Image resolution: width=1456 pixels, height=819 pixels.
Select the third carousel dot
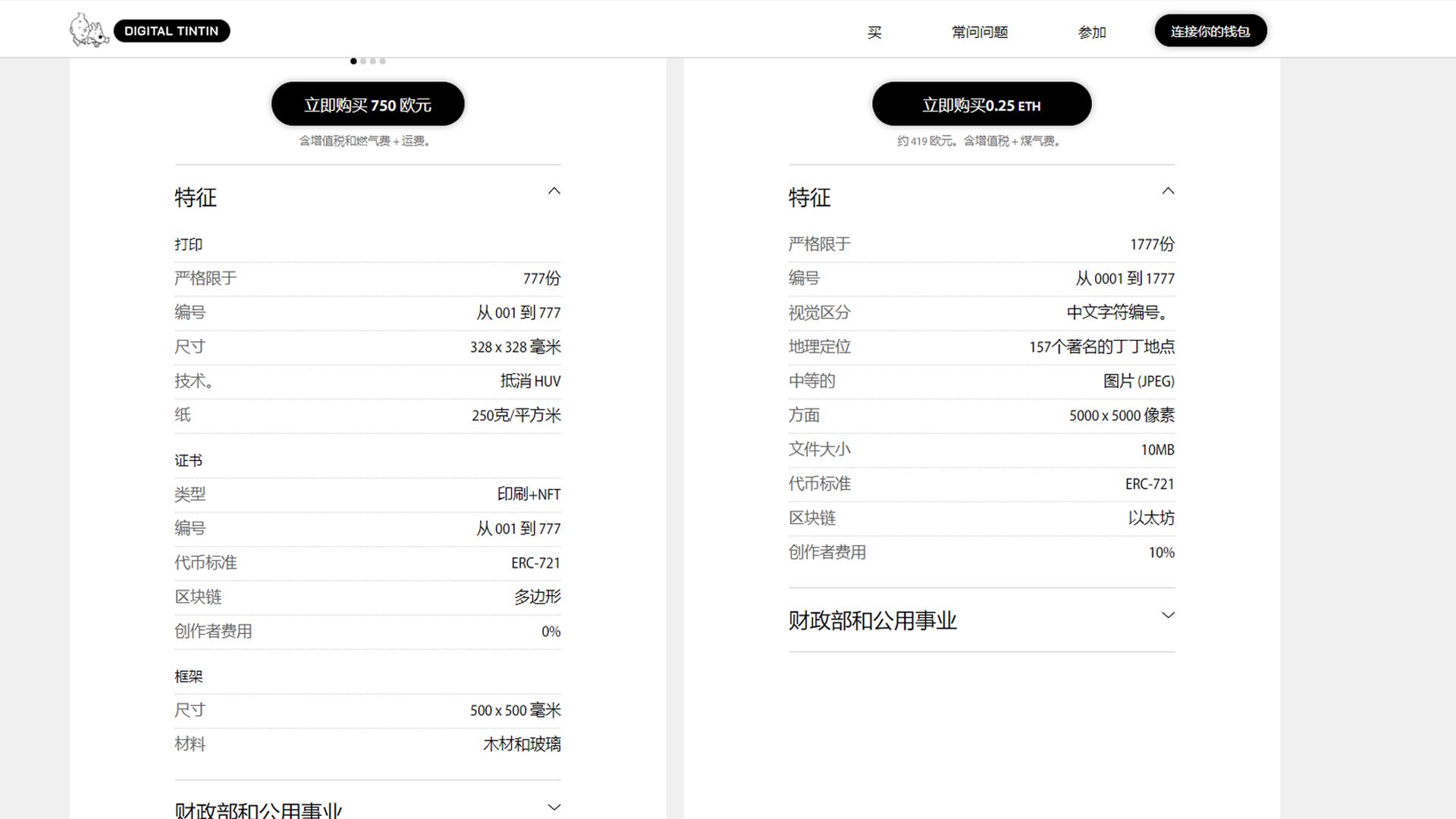point(373,61)
